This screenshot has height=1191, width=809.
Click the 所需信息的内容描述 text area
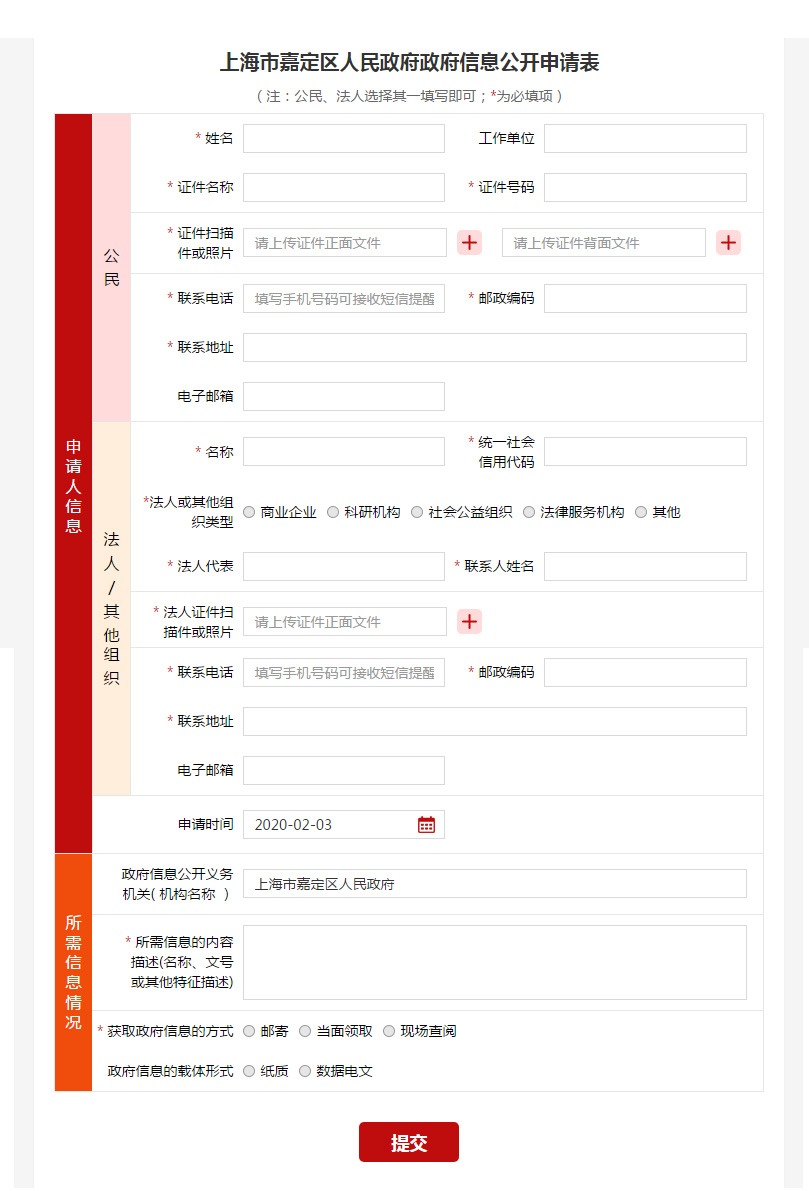[494, 962]
